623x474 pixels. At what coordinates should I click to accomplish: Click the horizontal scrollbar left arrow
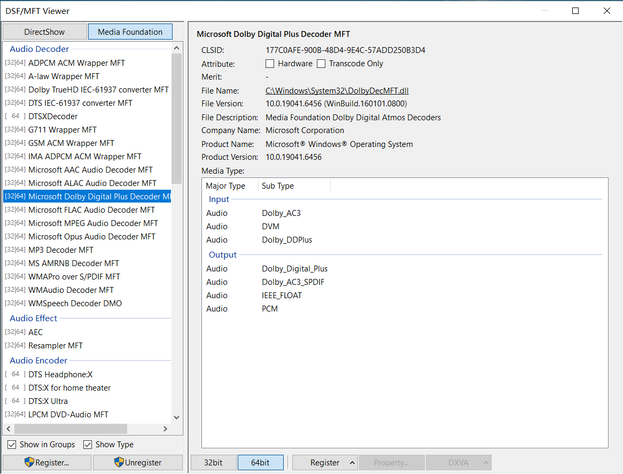point(8,429)
